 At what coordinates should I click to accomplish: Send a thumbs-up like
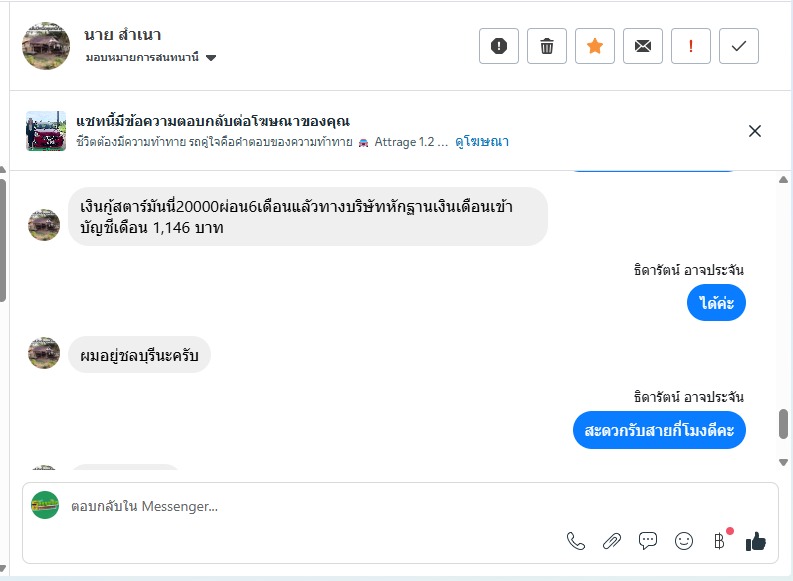coord(756,541)
